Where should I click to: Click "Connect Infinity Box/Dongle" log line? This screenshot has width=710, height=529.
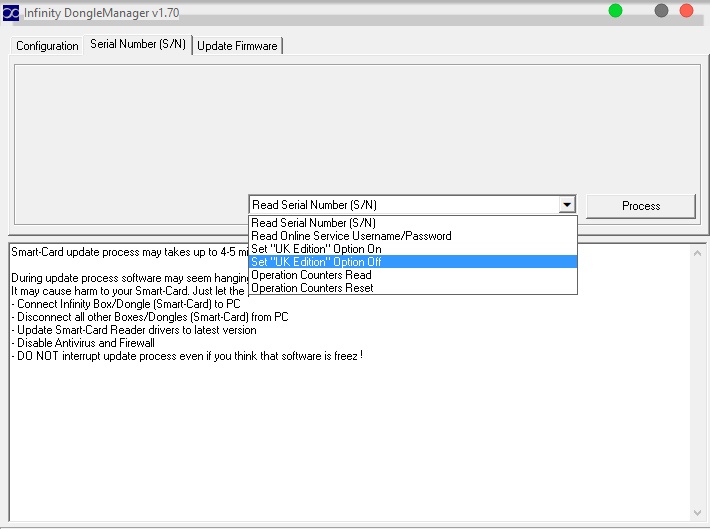point(126,304)
